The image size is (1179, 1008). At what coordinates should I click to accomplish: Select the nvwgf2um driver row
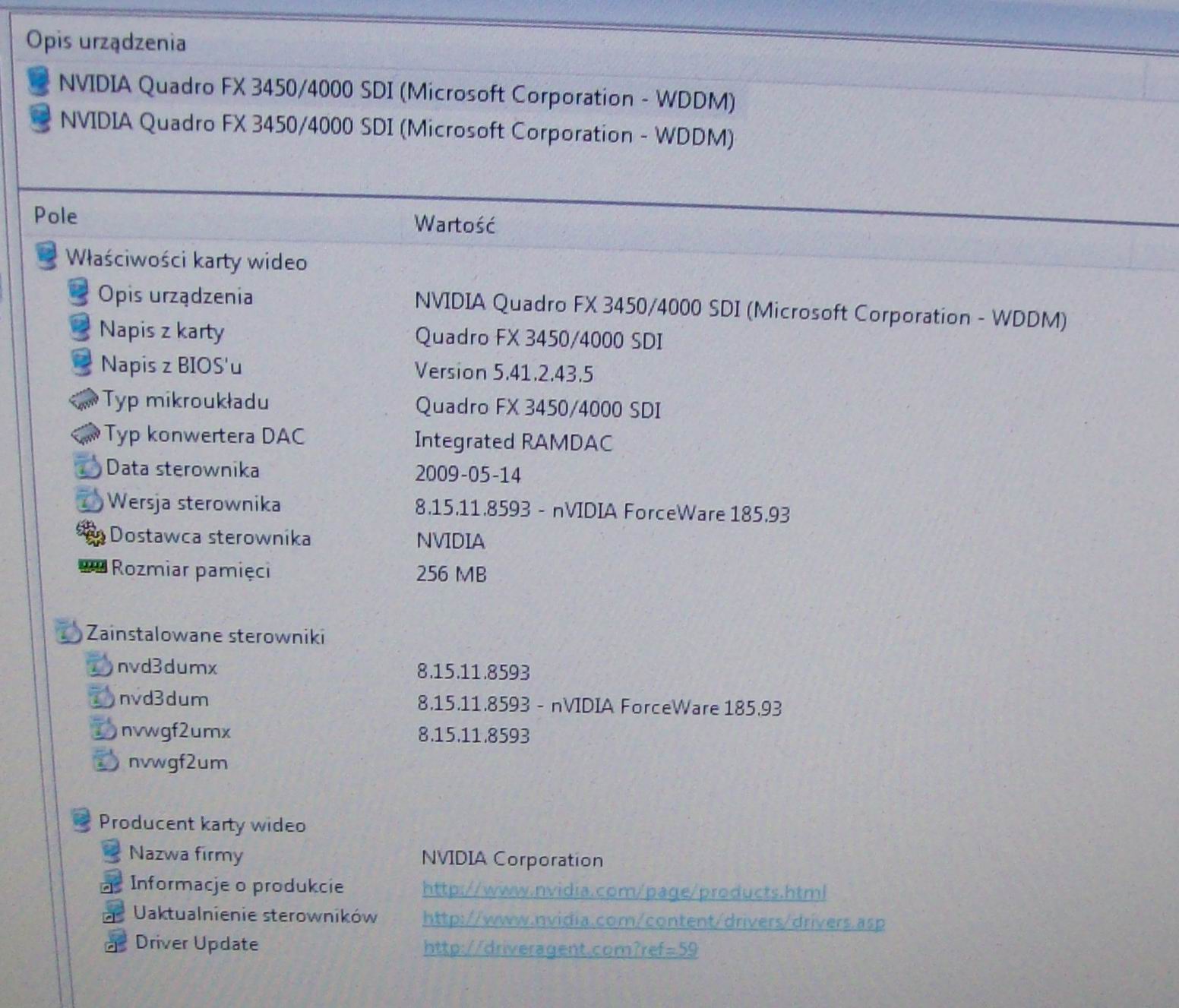pyautogui.click(x=178, y=762)
